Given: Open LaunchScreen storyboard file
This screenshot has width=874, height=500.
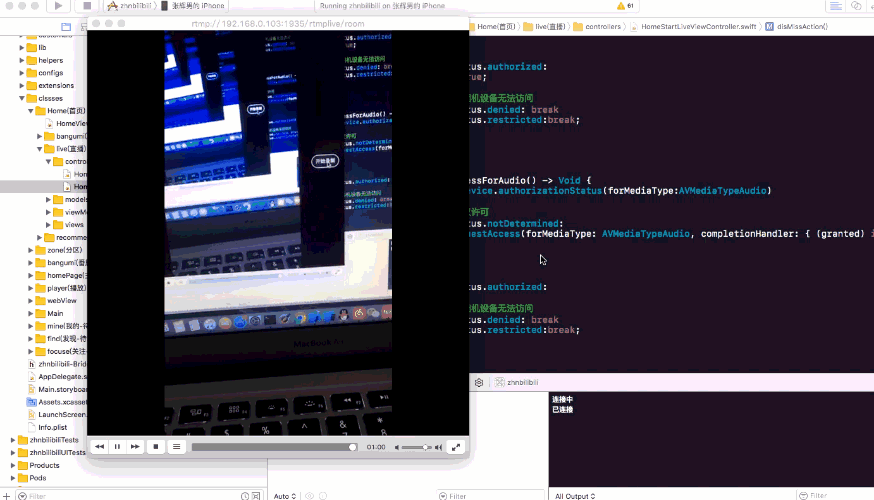Looking at the screenshot, I should pyautogui.click(x=57, y=414).
